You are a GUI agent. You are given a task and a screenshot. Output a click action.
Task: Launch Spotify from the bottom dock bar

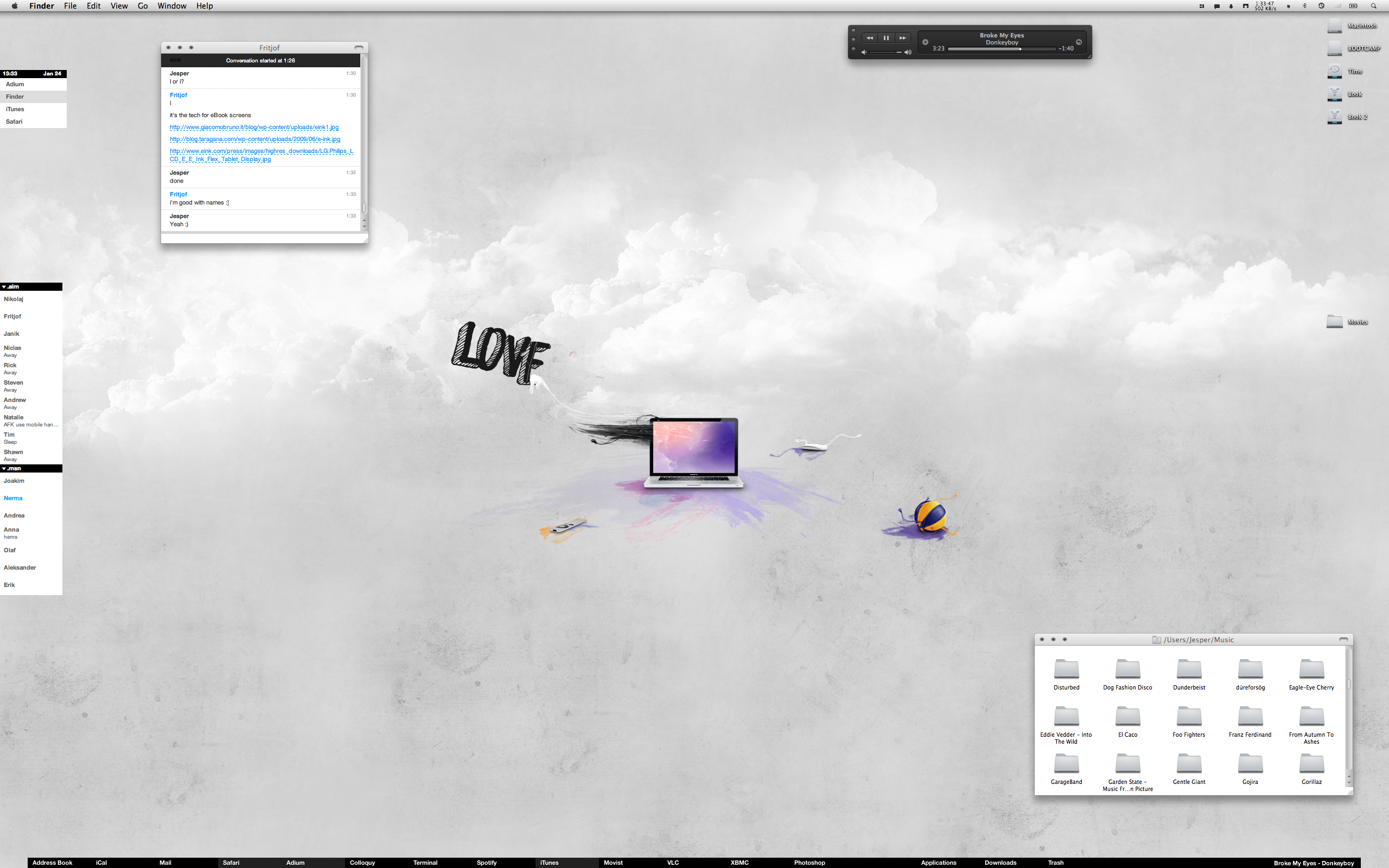pos(486,862)
